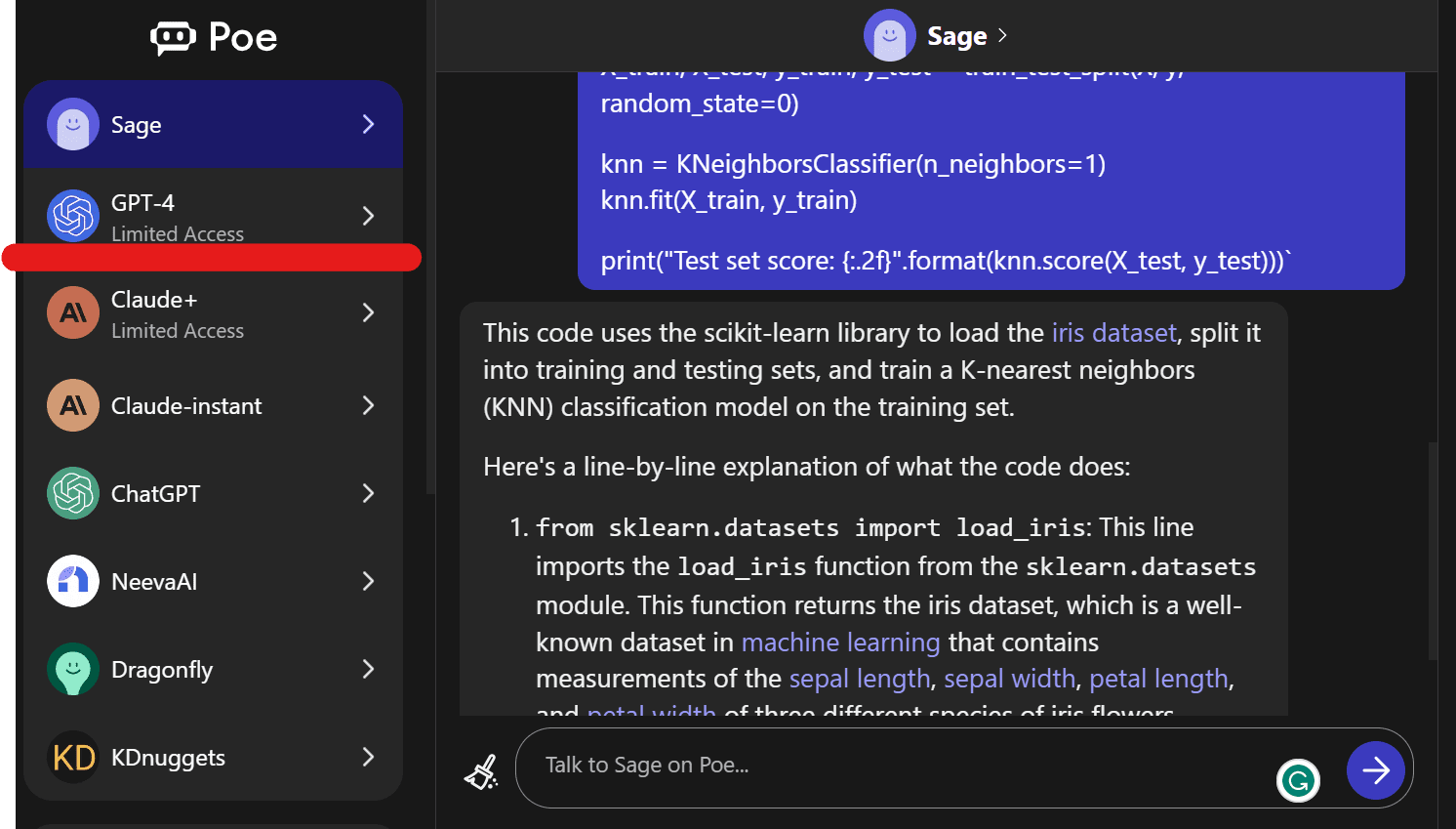Click the Claude-instant avatar icon
Viewport: 1456px width, 829px height.
tap(73, 405)
